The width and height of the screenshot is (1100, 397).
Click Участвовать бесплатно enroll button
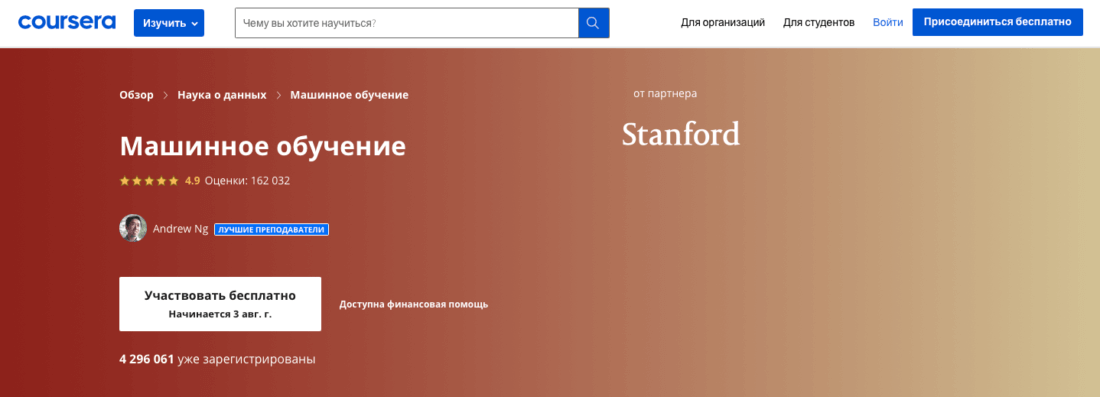pyautogui.click(x=220, y=304)
